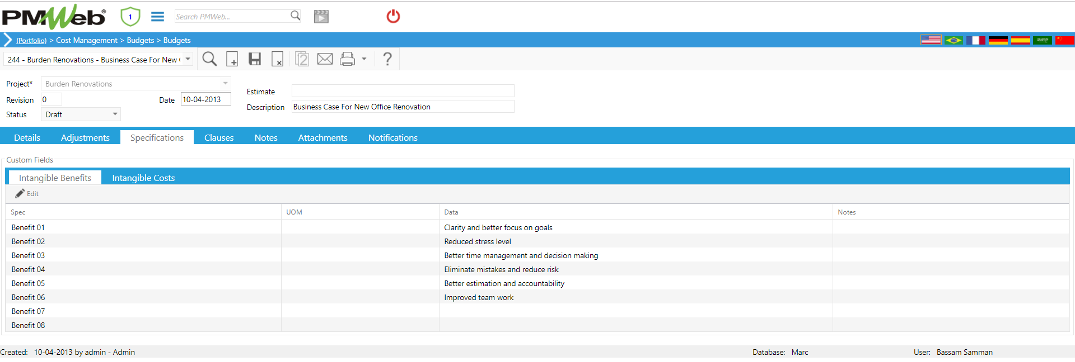The image size is (1075, 362).
Task: Click the Description field text
Action: pos(402,107)
